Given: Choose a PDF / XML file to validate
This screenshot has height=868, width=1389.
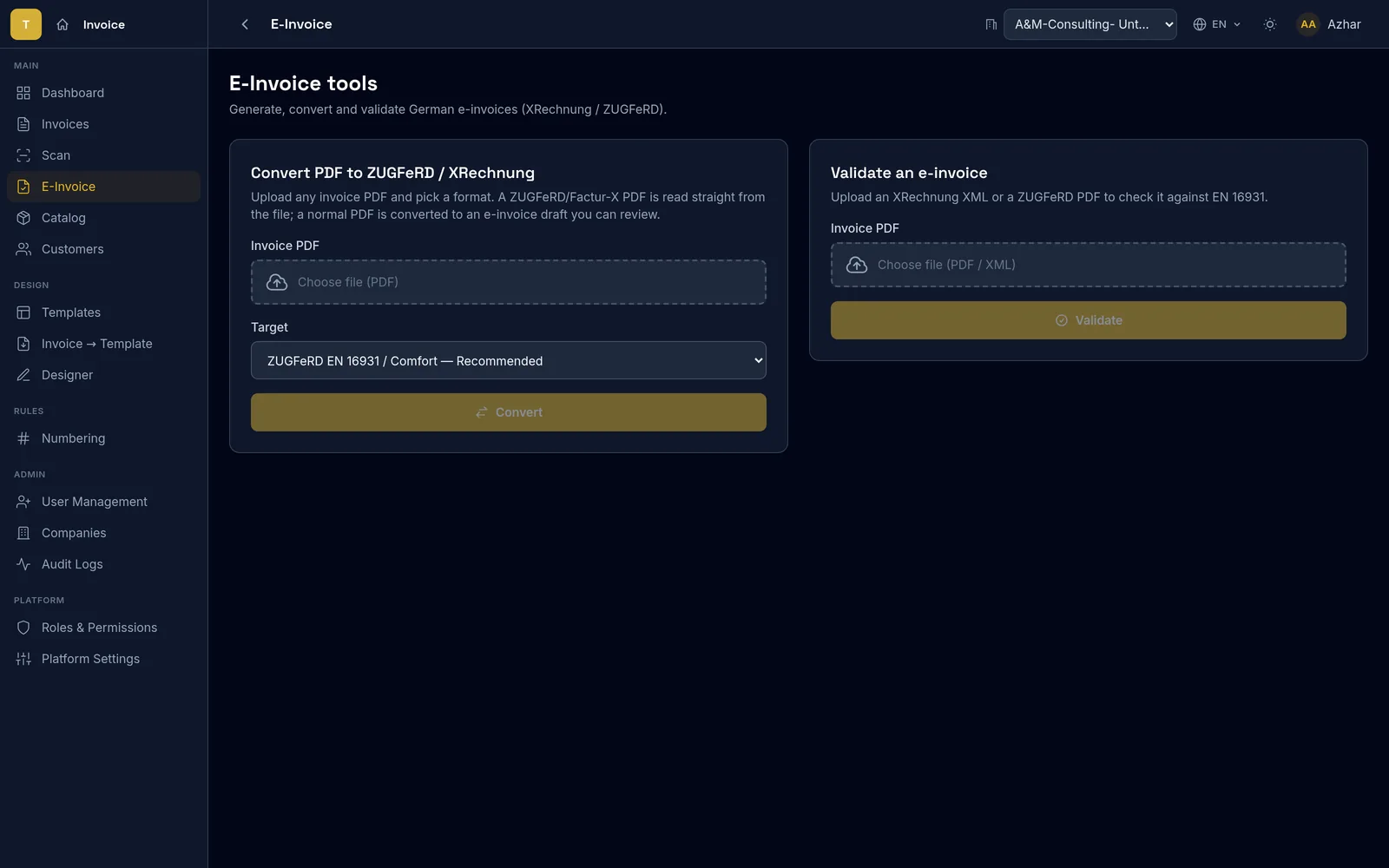Looking at the screenshot, I should (1089, 265).
